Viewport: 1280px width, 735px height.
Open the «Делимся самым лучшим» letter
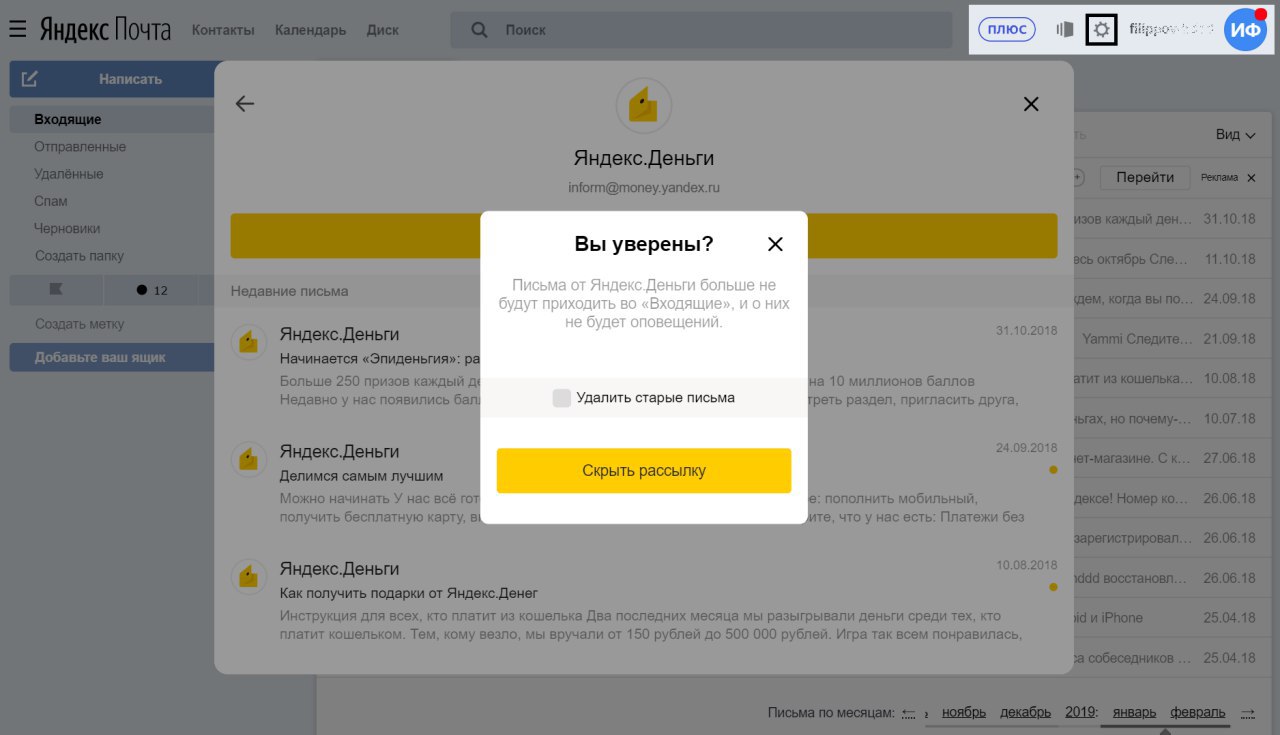point(644,482)
